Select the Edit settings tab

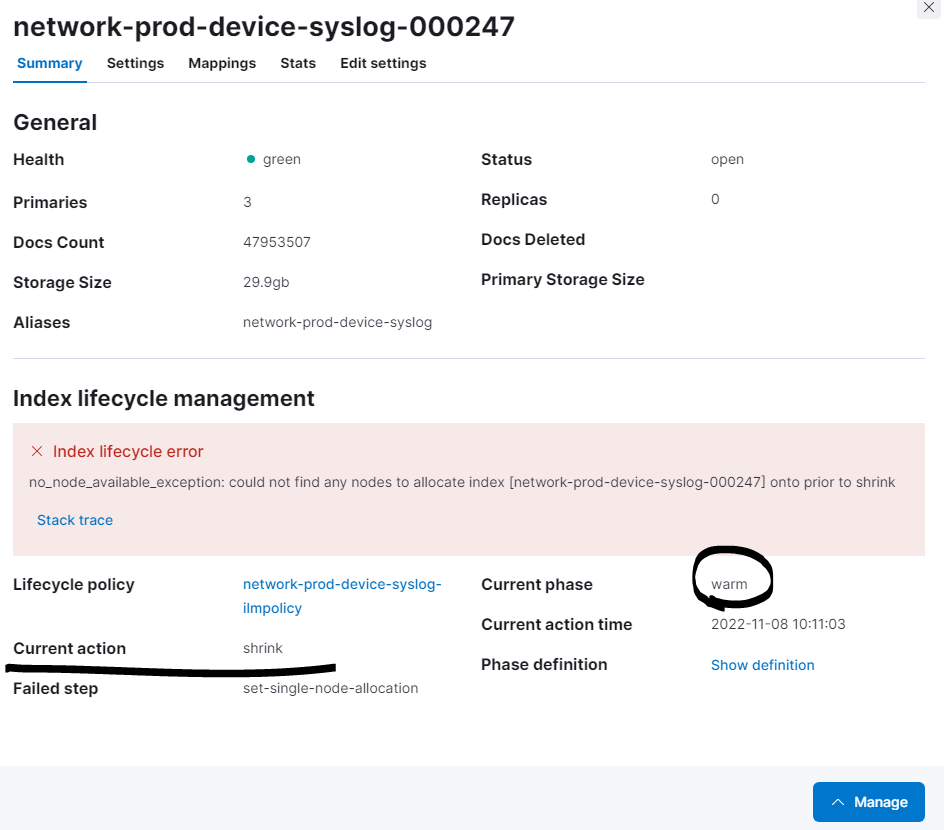point(383,63)
